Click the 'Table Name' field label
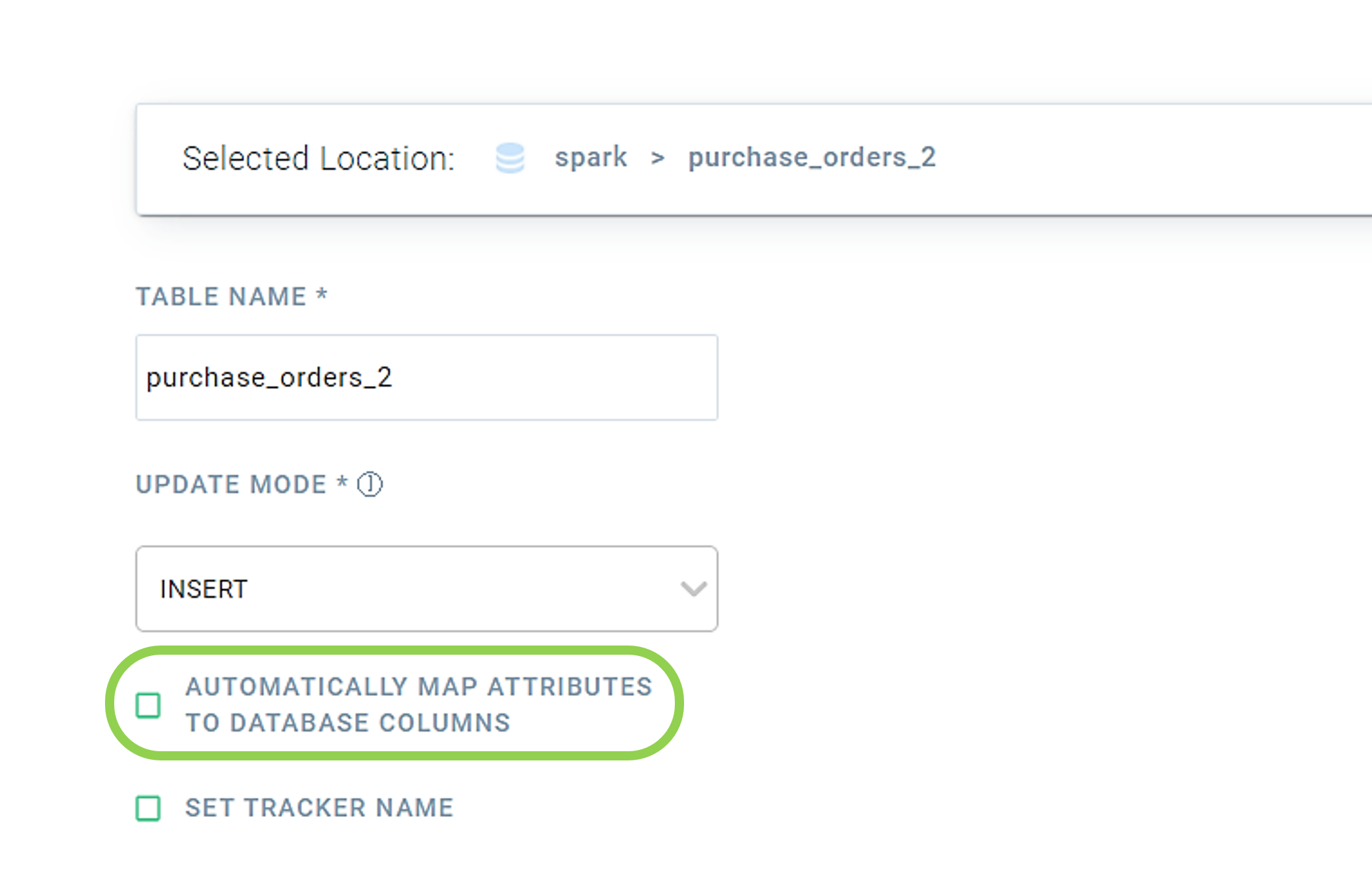1372x876 pixels. pos(221,297)
